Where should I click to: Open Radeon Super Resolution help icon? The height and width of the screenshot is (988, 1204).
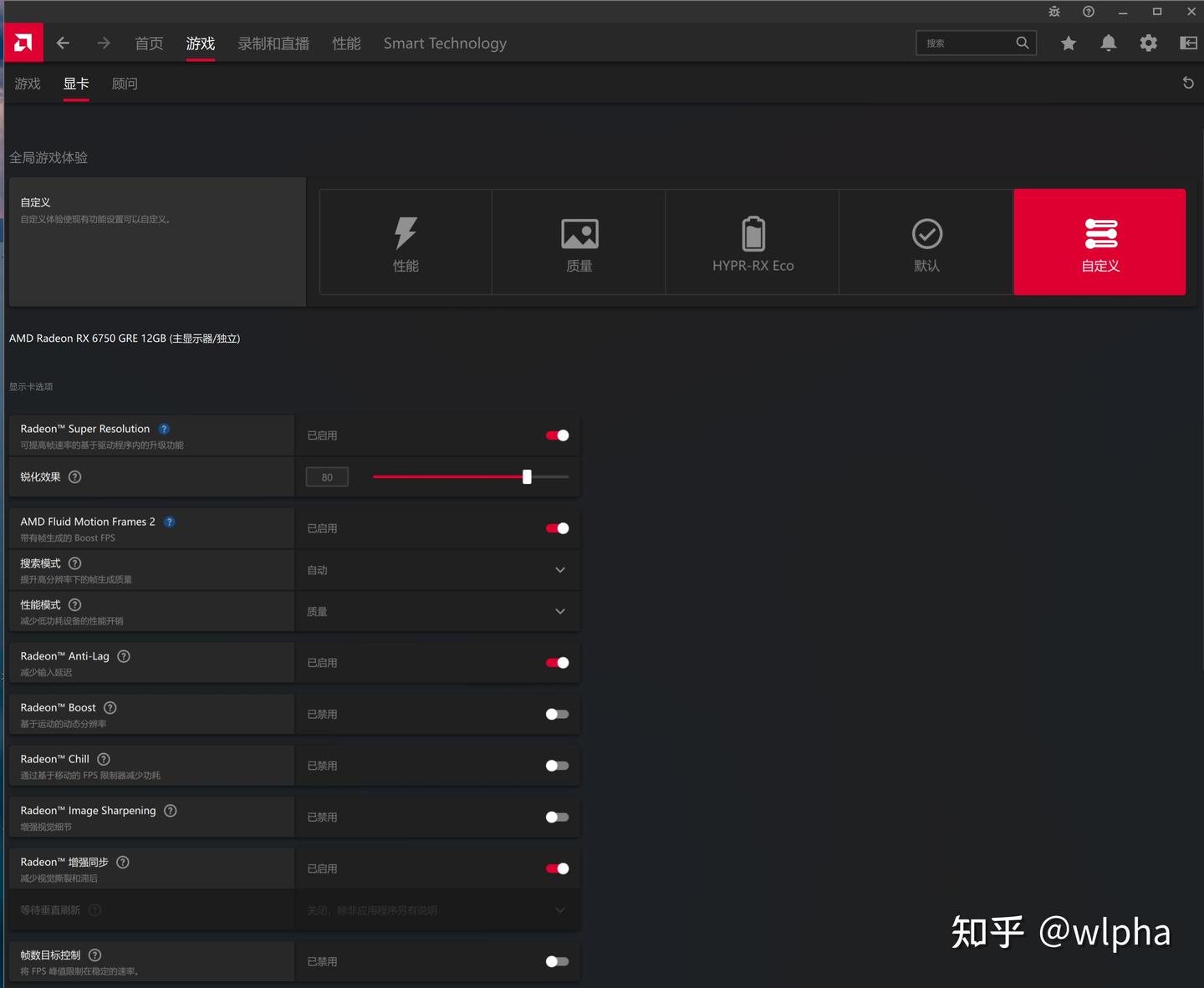coord(164,429)
